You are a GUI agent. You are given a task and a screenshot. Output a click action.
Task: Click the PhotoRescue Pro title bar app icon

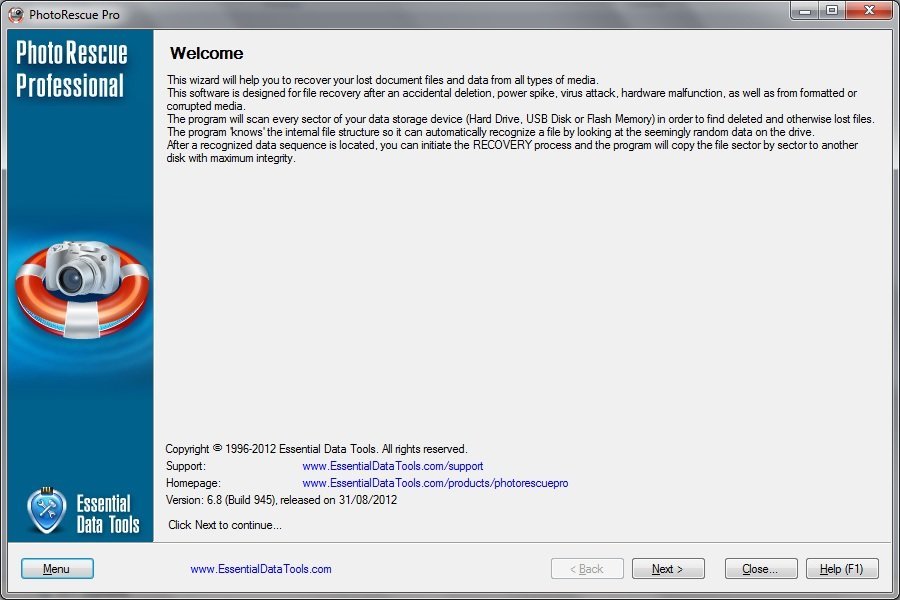[x=15, y=14]
